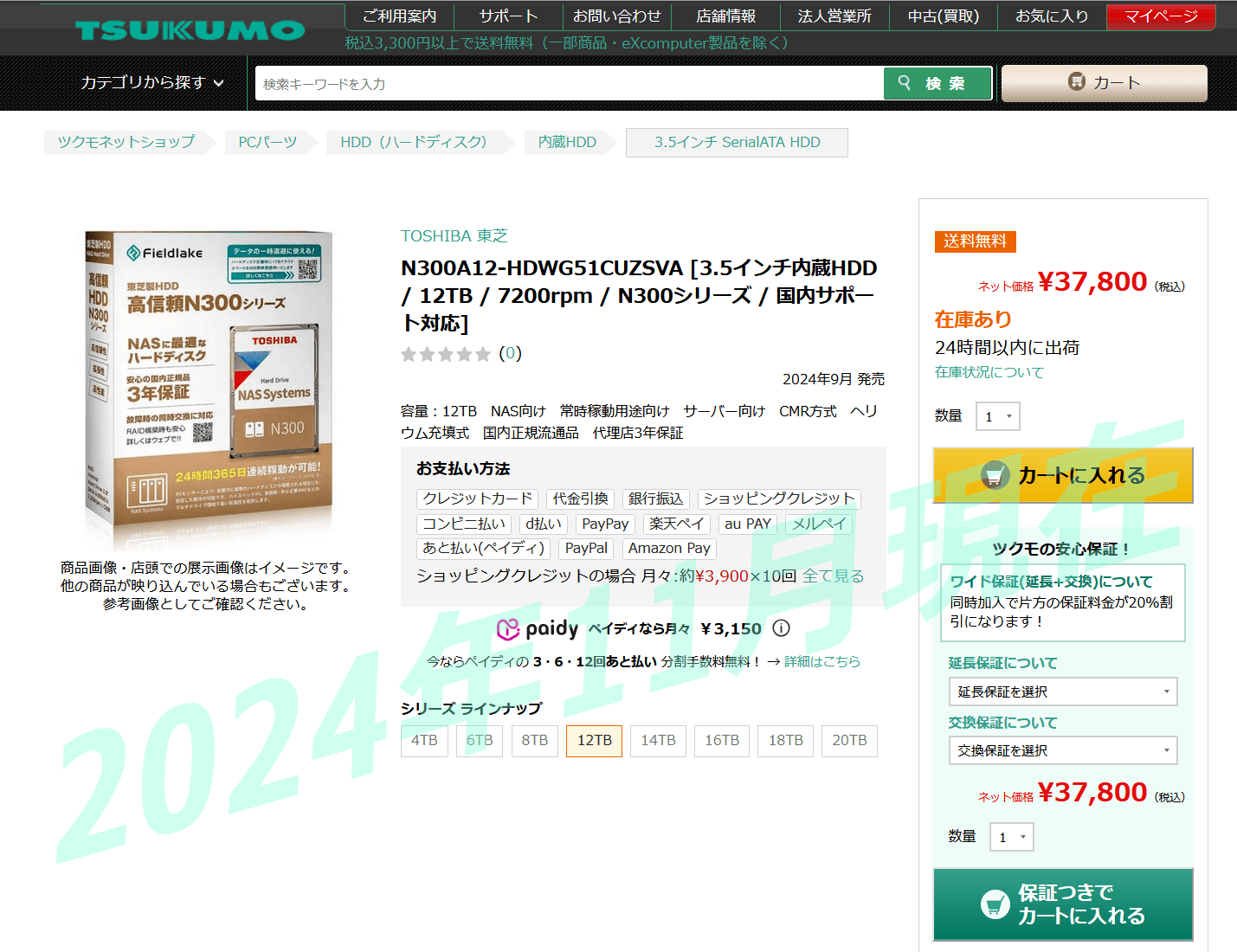The image size is (1237, 952).
Task: Click PayPal payment tag
Action: coord(586,549)
